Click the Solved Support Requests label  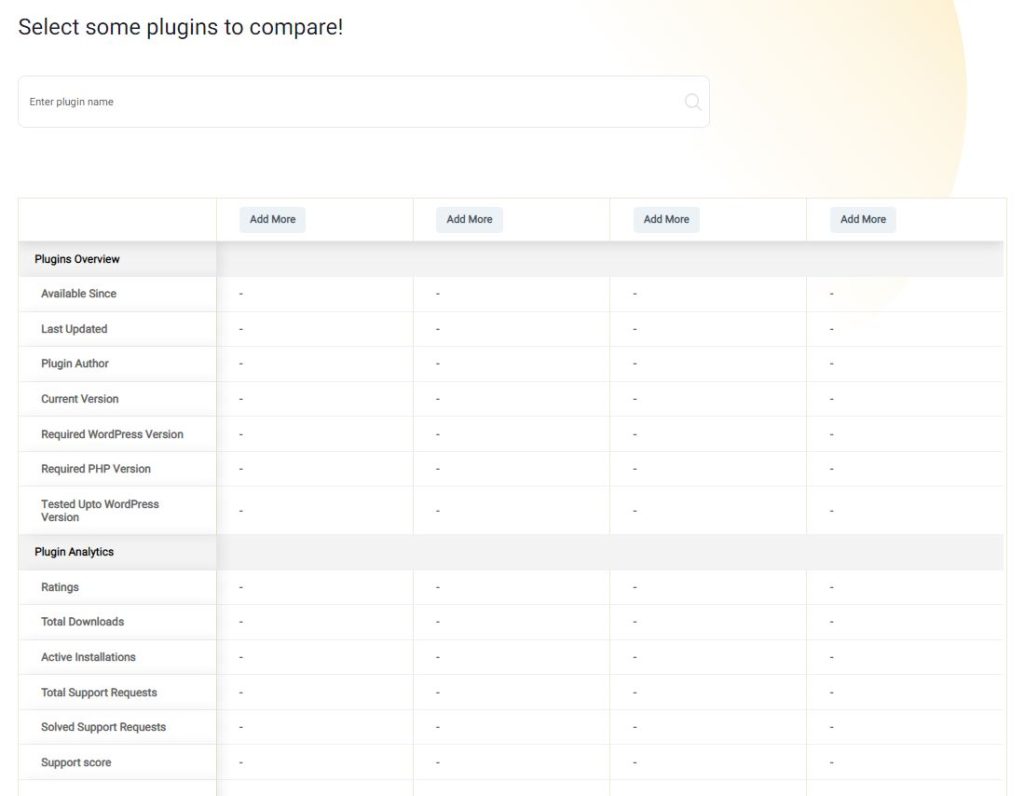[103, 728]
